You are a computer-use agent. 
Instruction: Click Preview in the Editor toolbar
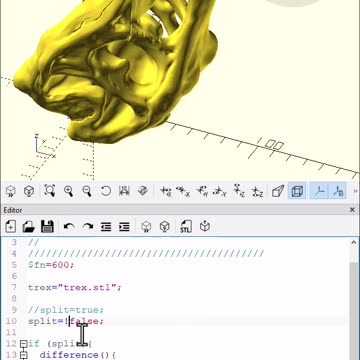[146, 227]
